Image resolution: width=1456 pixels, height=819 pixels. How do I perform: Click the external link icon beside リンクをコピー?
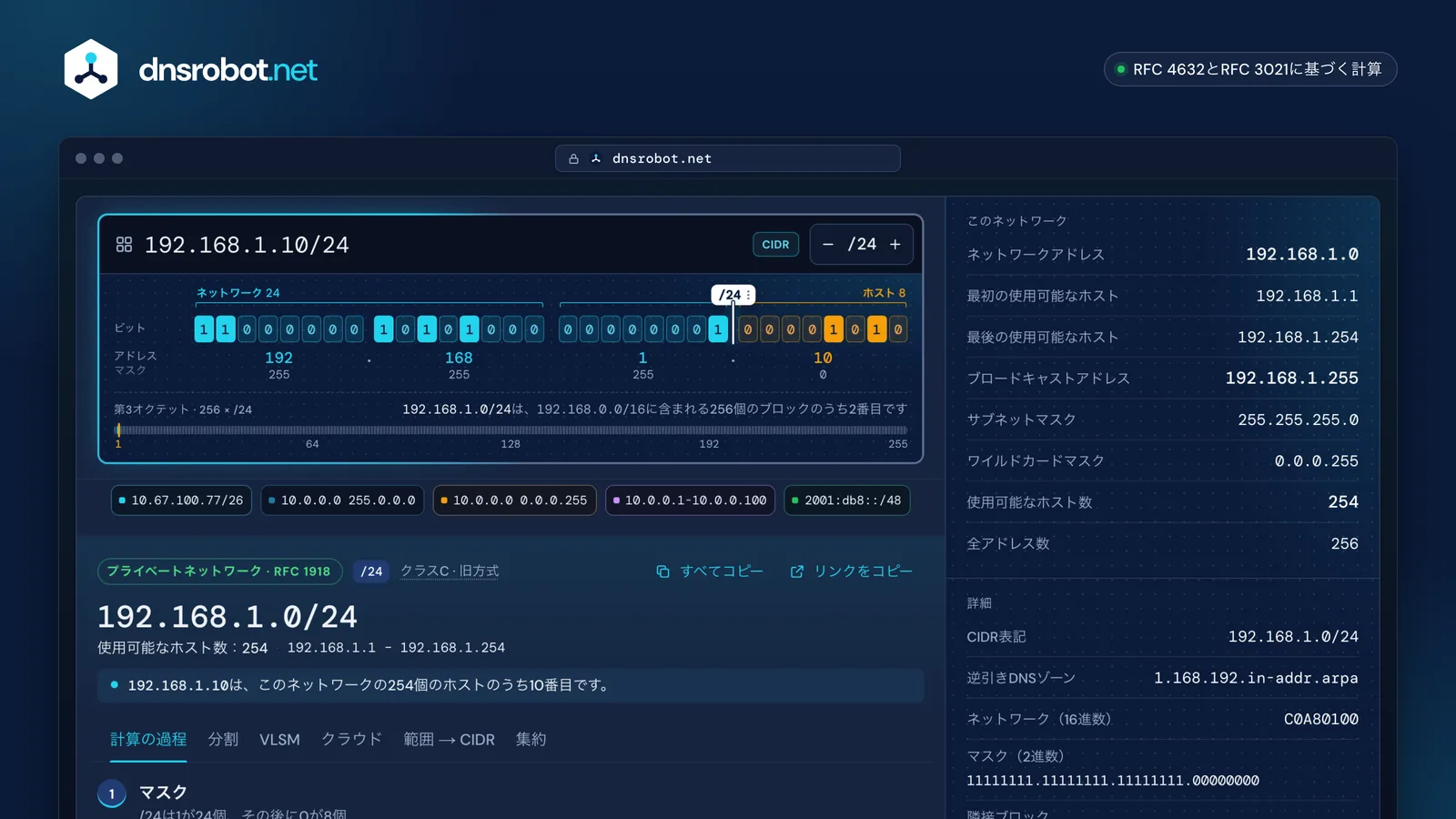797,571
